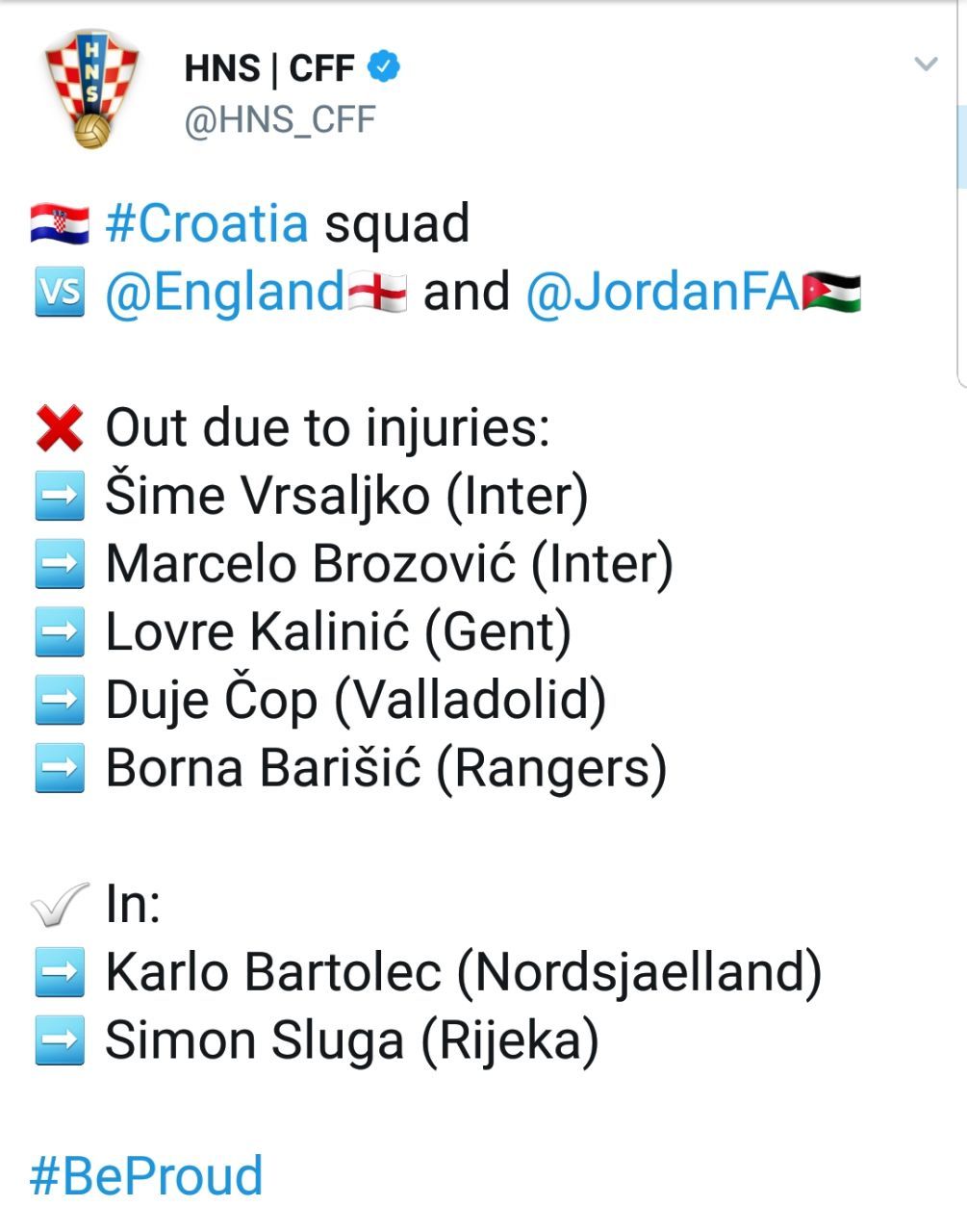Open the @HNS_CFF handle
Image resolution: width=967 pixels, height=1232 pixels.
pyautogui.click(x=279, y=120)
